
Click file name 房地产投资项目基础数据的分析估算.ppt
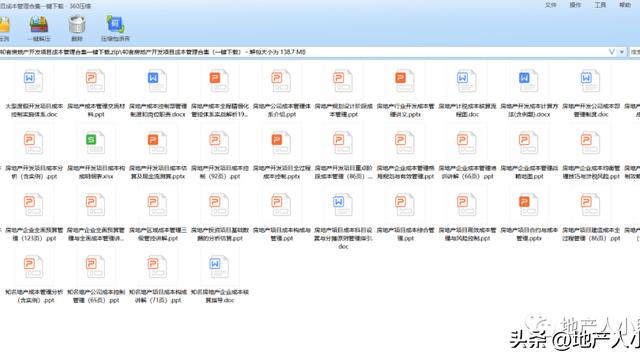point(220,234)
